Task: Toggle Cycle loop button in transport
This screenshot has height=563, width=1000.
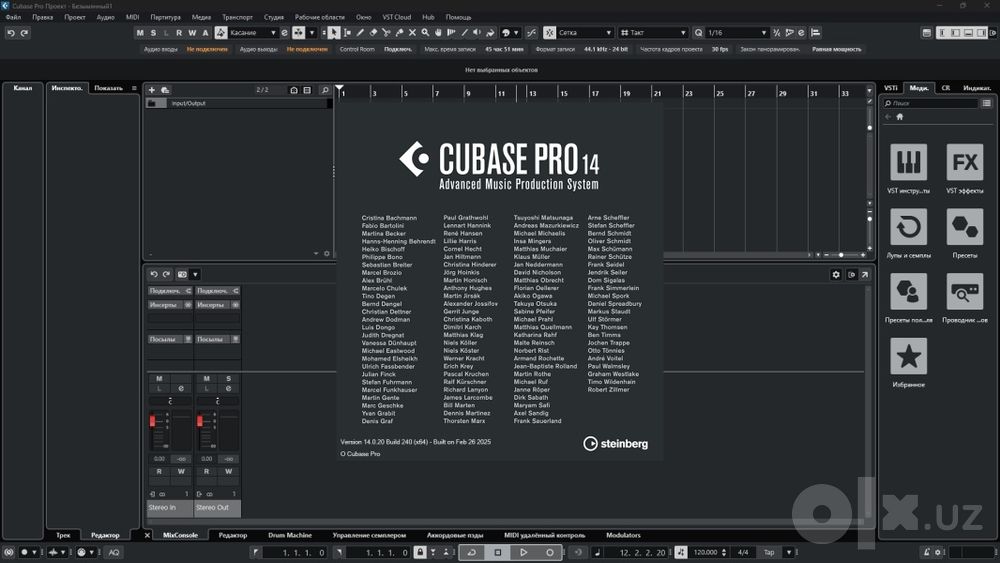Action: point(472,552)
